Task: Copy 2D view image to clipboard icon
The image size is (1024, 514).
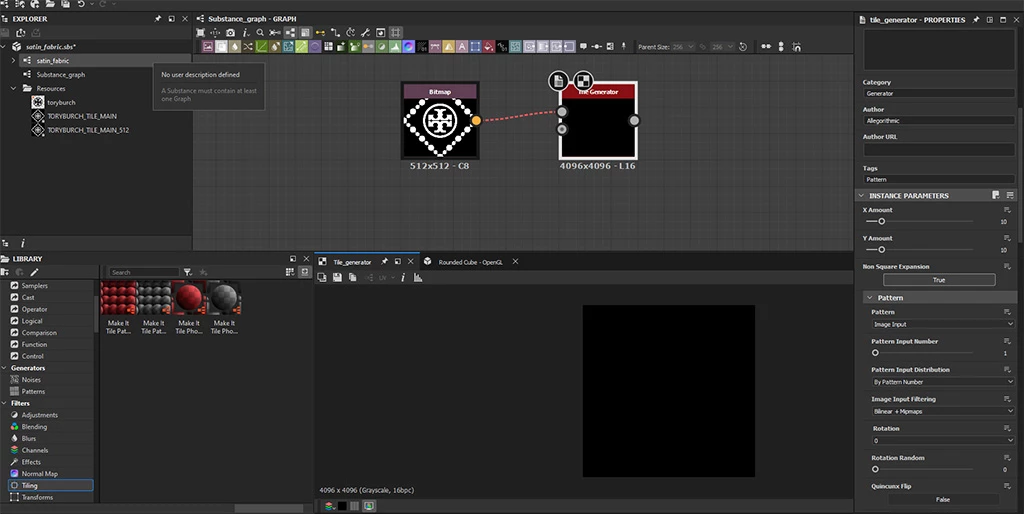Action: [x=353, y=278]
